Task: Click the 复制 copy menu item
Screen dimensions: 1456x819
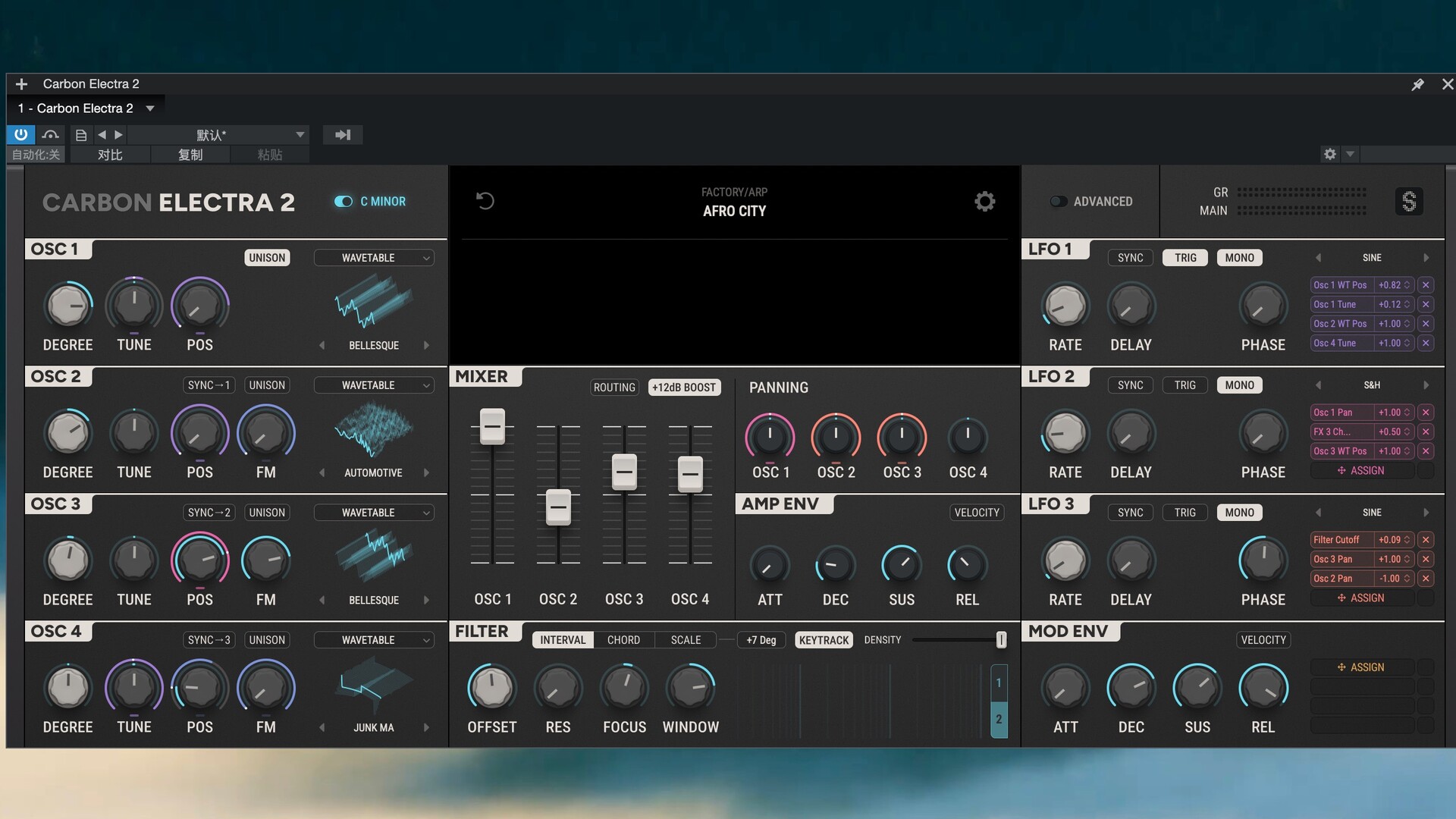Action: (190, 155)
